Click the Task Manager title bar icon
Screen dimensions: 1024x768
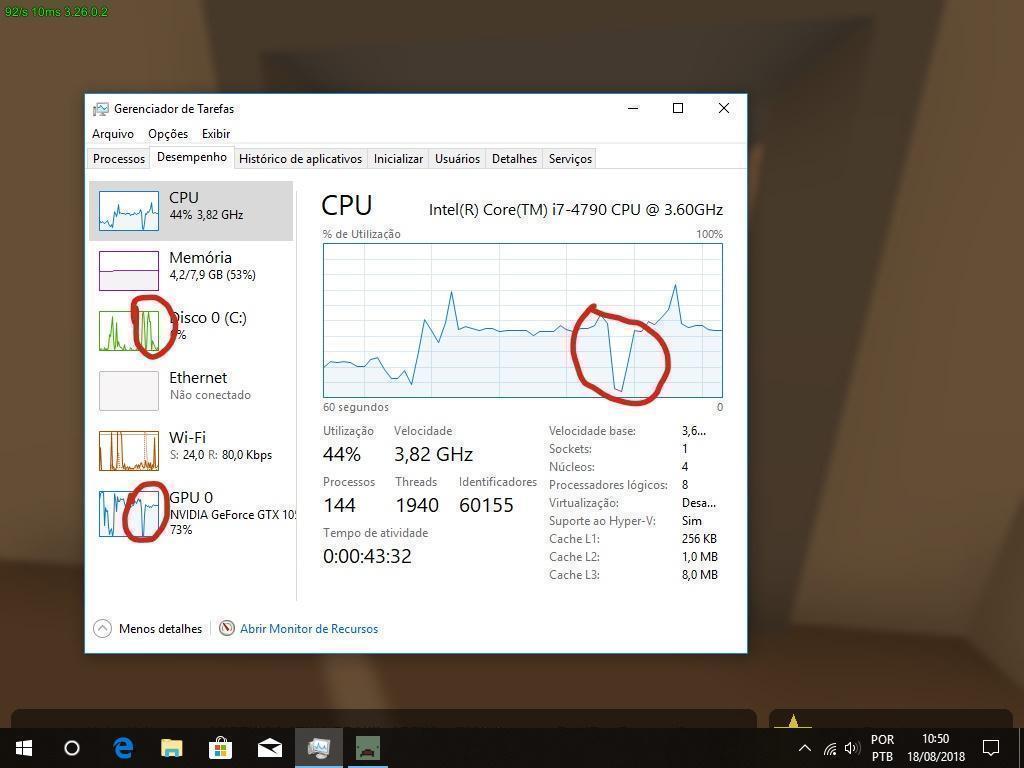[101, 109]
